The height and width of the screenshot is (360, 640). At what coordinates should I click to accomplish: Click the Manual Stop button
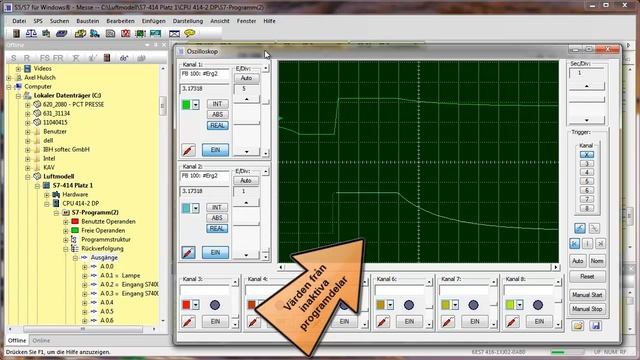(587, 309)
